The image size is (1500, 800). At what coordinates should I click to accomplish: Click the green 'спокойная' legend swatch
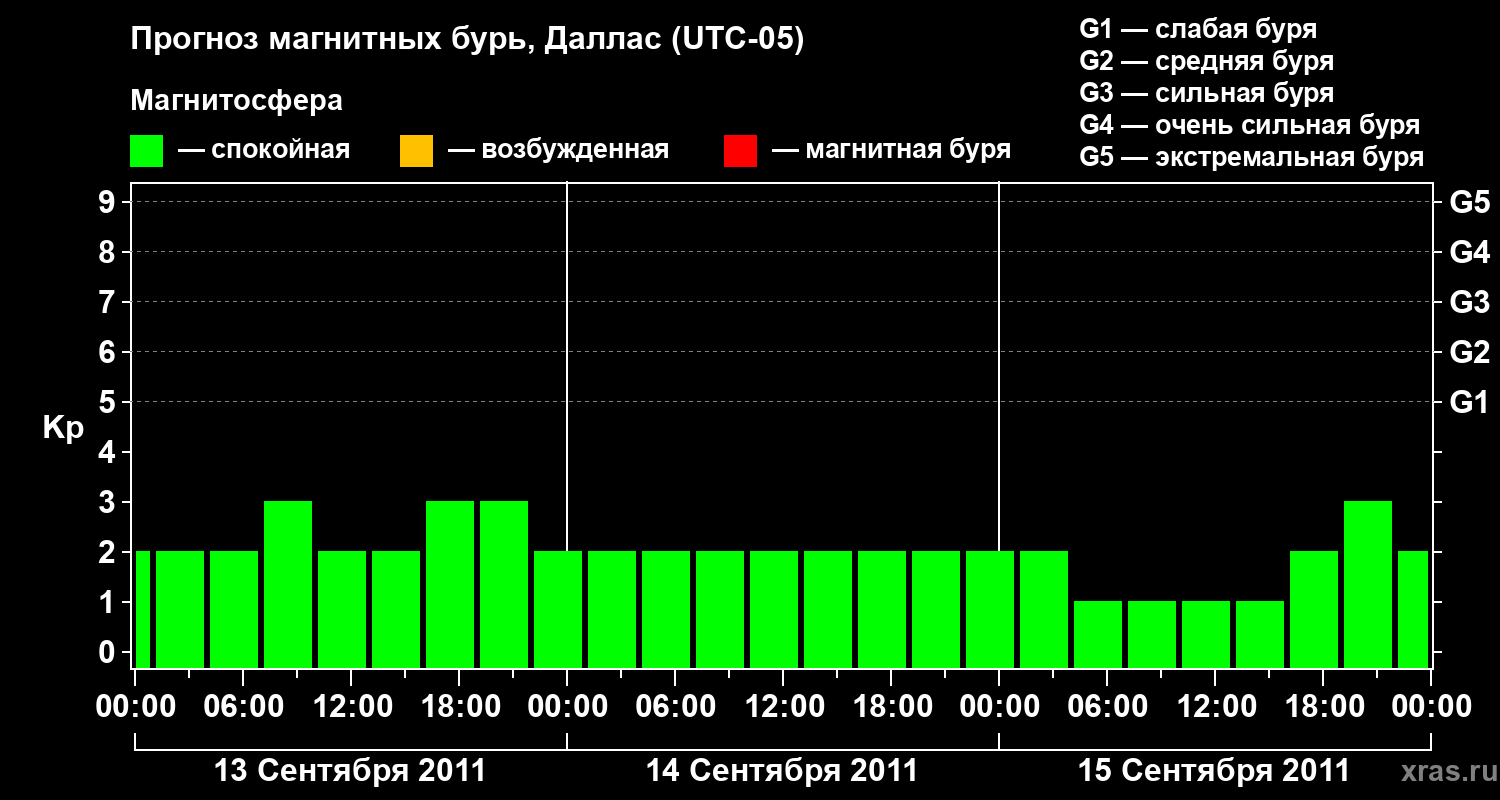[x=147, y=151]
